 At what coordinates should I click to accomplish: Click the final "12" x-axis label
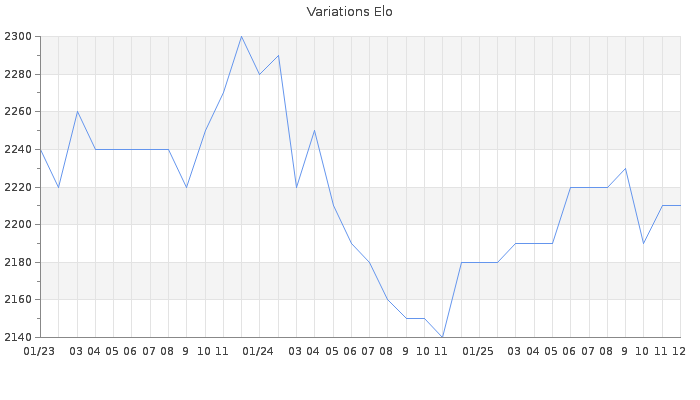point(679,351)
